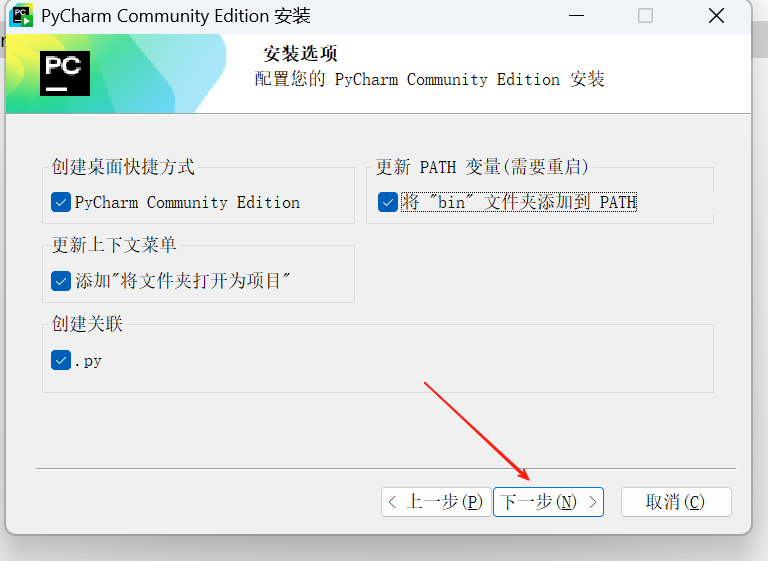
Task: Cancel installation with the 取消(C) button
Action: tap(676, 502)
